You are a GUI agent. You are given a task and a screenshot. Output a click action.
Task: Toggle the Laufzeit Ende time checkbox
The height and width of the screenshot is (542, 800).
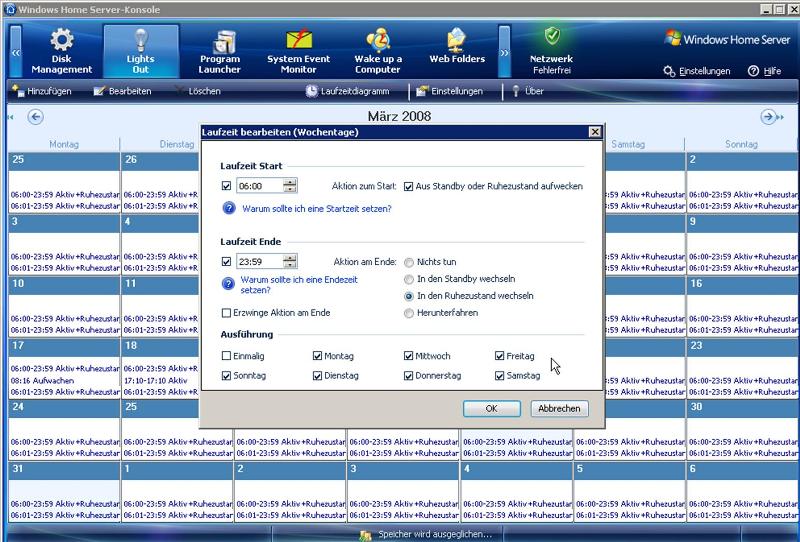pyautogui.click(x=227, y=262)
